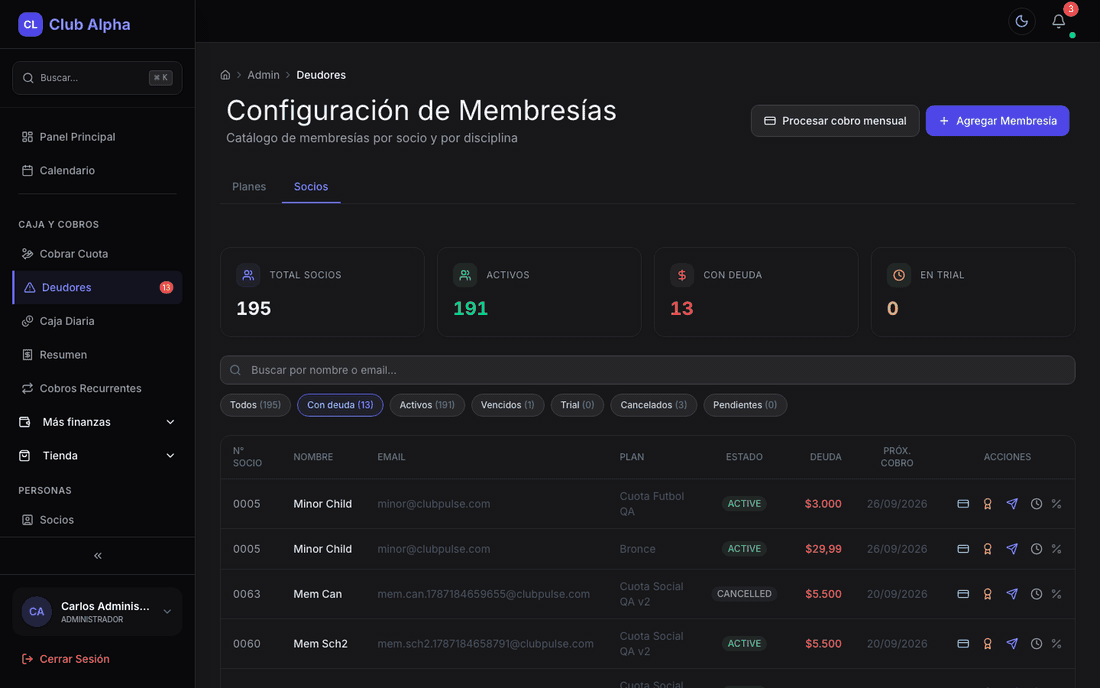This screenshot has height=688, width=1100.
Task: Click minor@clubpulse.com in Bronce row
Action: point(434,548)
